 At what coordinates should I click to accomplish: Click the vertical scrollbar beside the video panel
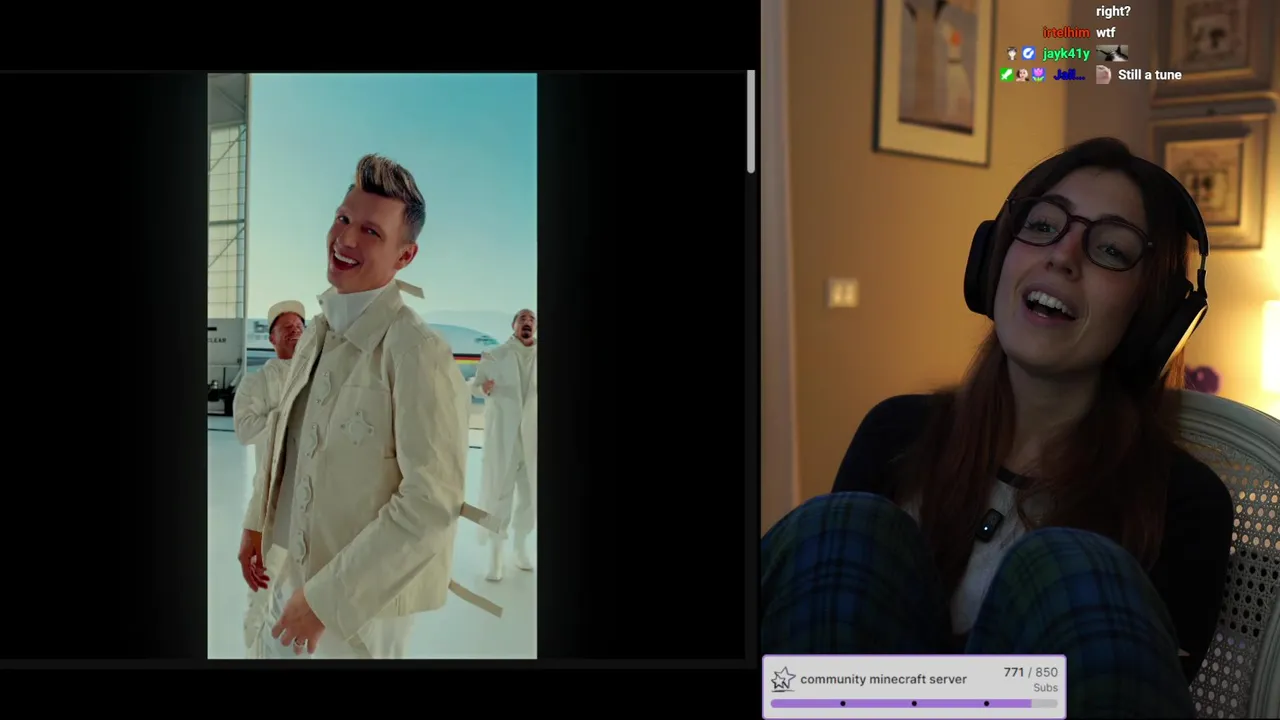(x=750, y=122)
